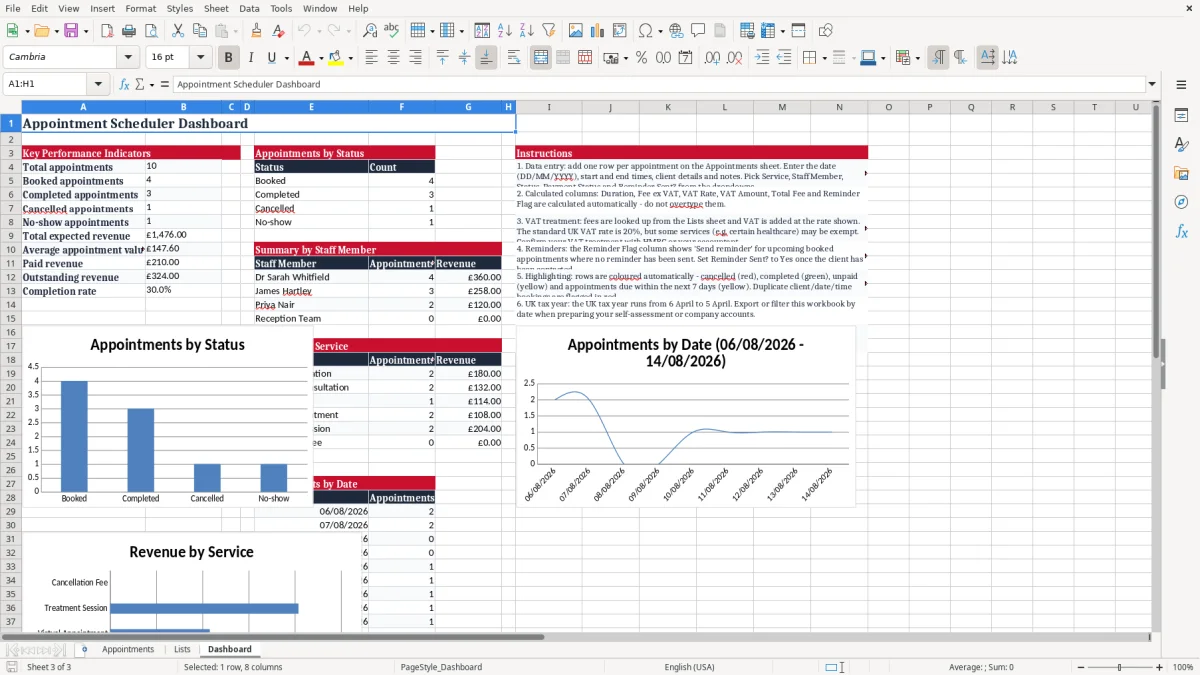This screenshot has height=675, width=1200.
Task: Expand the Borders dropdown arrow
Action: click(824, 58)
